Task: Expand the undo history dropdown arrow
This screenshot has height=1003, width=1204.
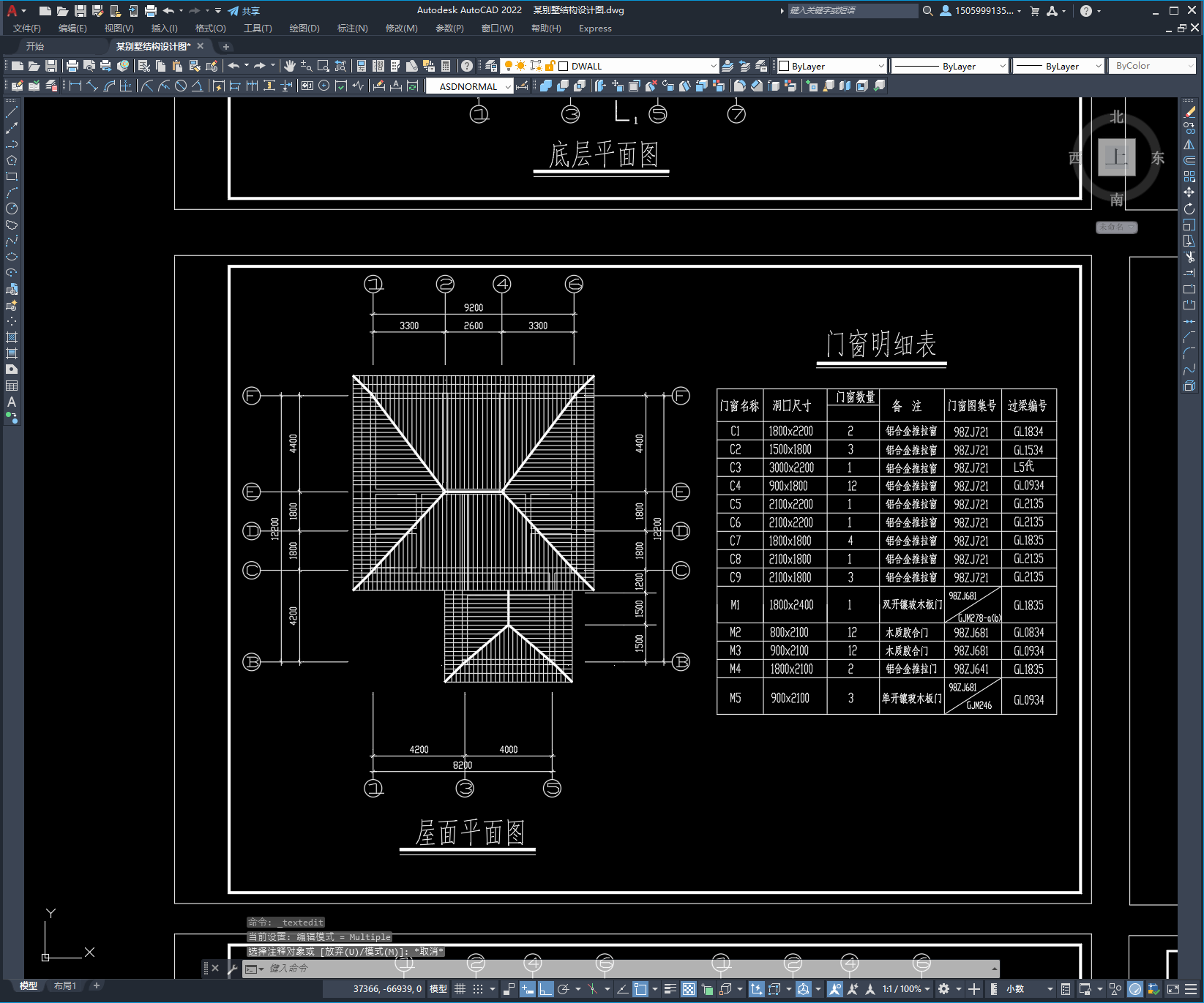Action: 247,66
